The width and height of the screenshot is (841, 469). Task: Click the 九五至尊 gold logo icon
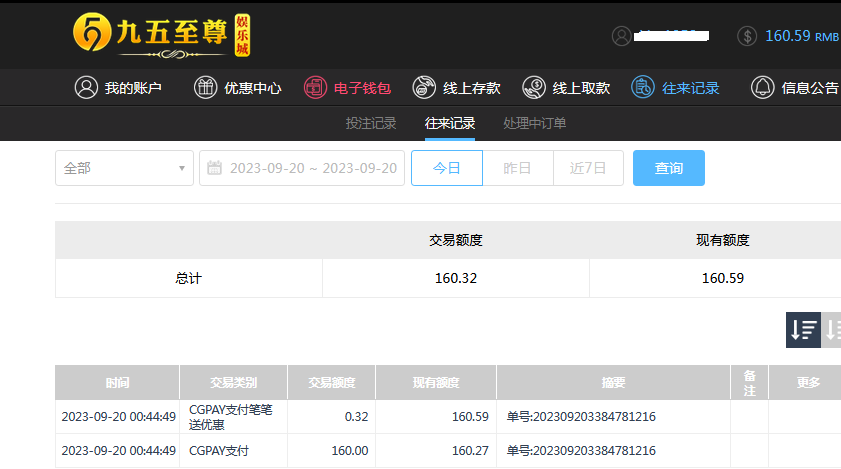point(92,33)
